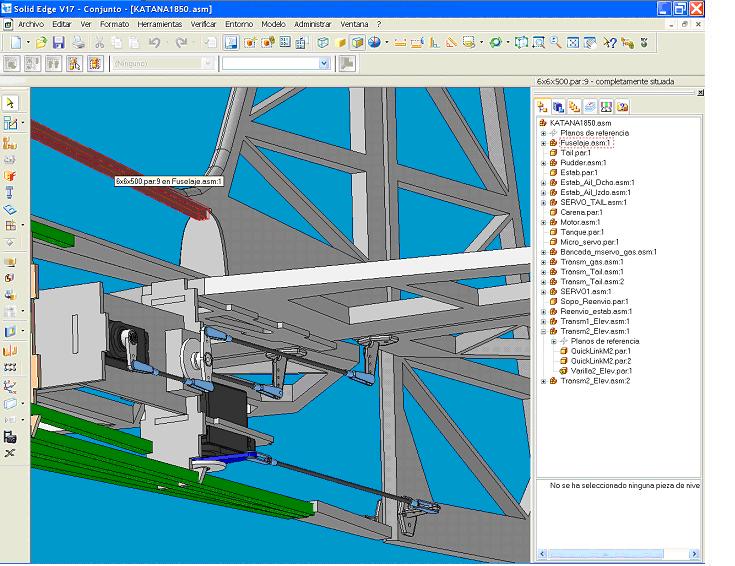The height and width of the screenshot is (566, 735).
Task: Open the Verificar menu
Action: click(203, 23)
